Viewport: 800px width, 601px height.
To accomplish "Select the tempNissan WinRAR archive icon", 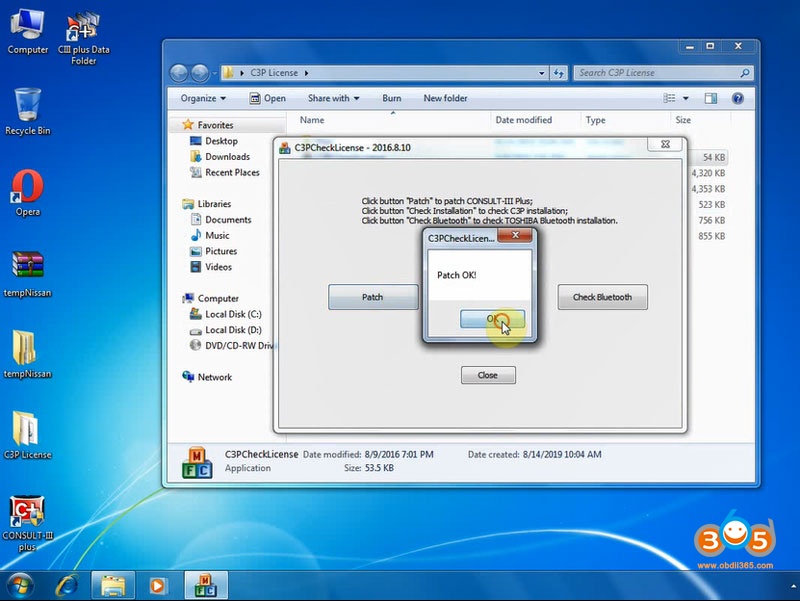I will [x=28, y=274].
